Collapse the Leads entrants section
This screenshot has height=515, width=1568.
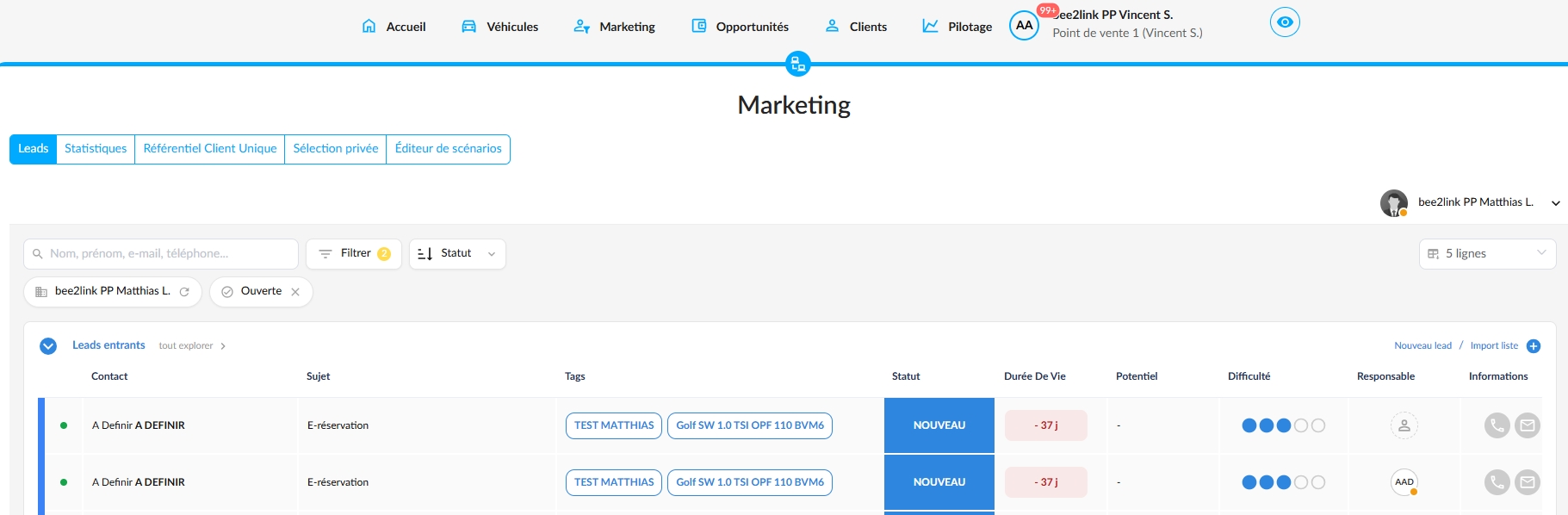click(x=48, y=346)
